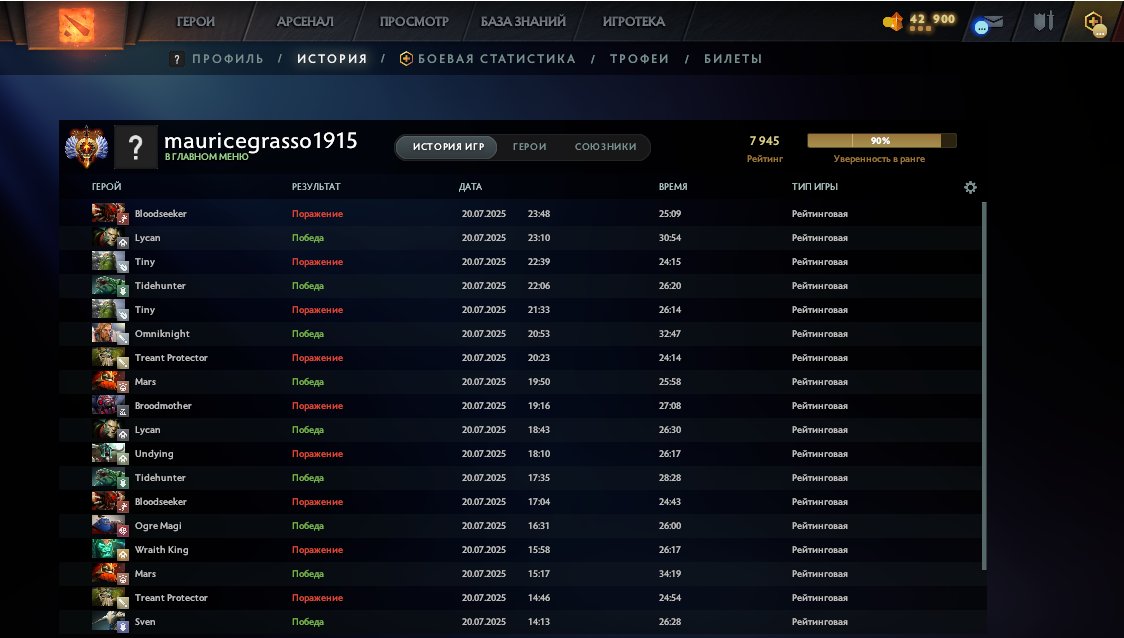Open the БАЗА ЗНАНИЙ top menu
This screenshot has width=1124, height=638.
pyautogui.click(x=523, y=22)
